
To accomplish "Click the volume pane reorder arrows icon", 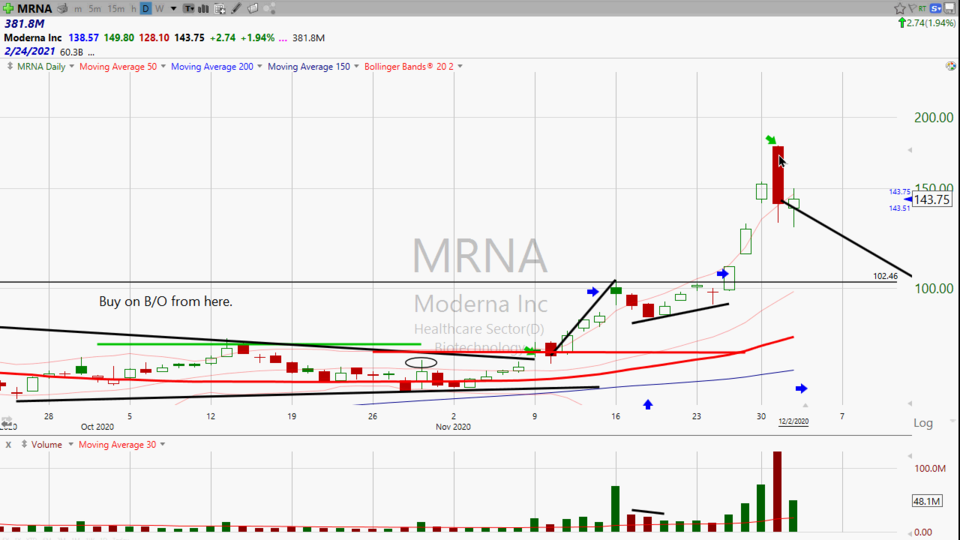I will [24, 444].
